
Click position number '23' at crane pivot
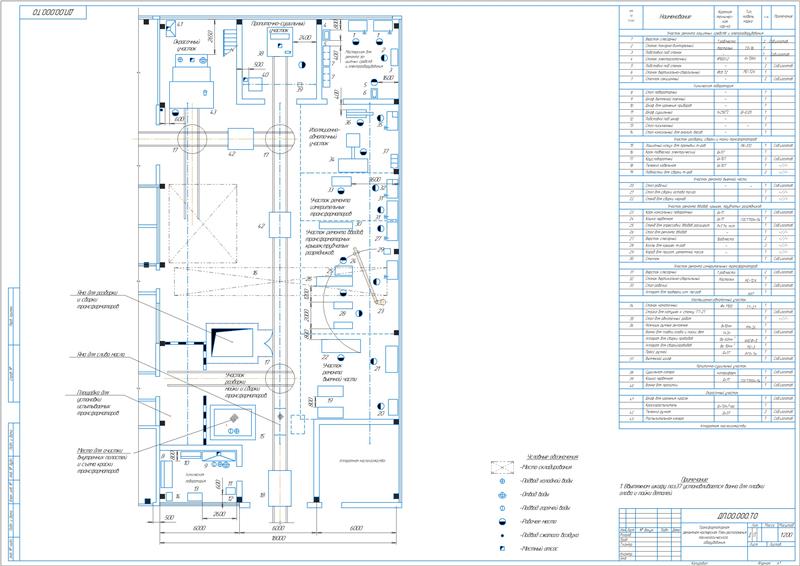coord(381,310)
